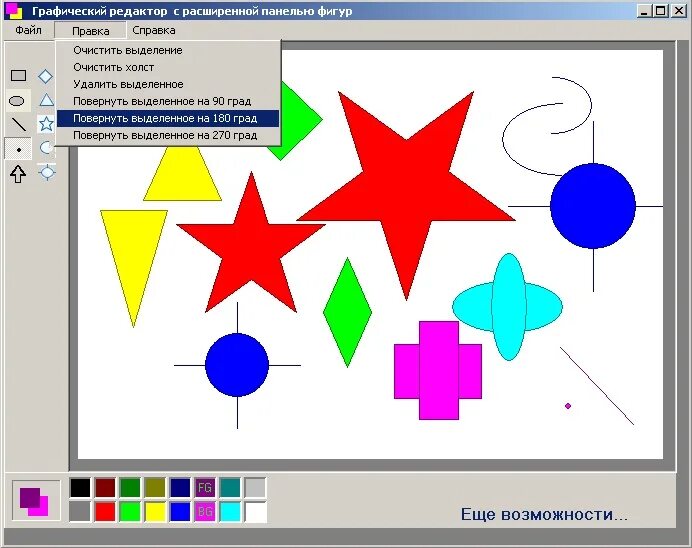Screen dimensions: 692x548
Task: Click the BG background color button
Action: coord(205,512)
